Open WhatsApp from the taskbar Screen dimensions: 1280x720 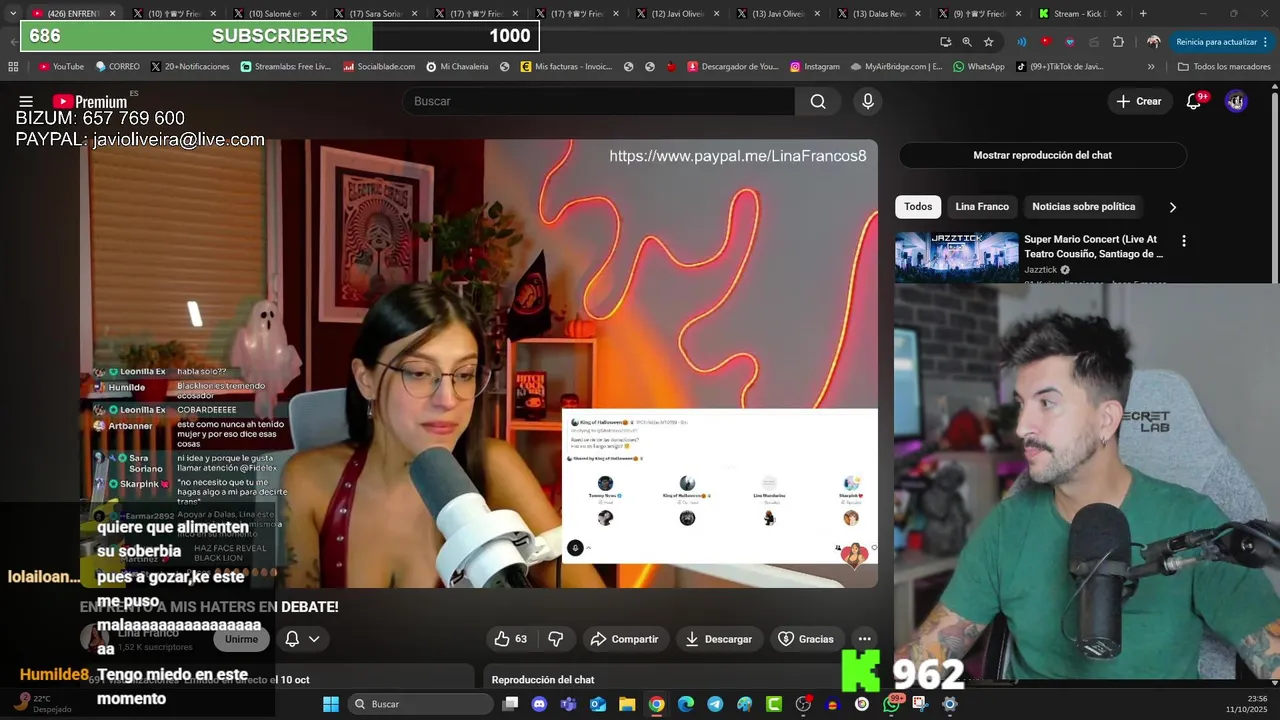pyautogui.click(x=891, y=704)
